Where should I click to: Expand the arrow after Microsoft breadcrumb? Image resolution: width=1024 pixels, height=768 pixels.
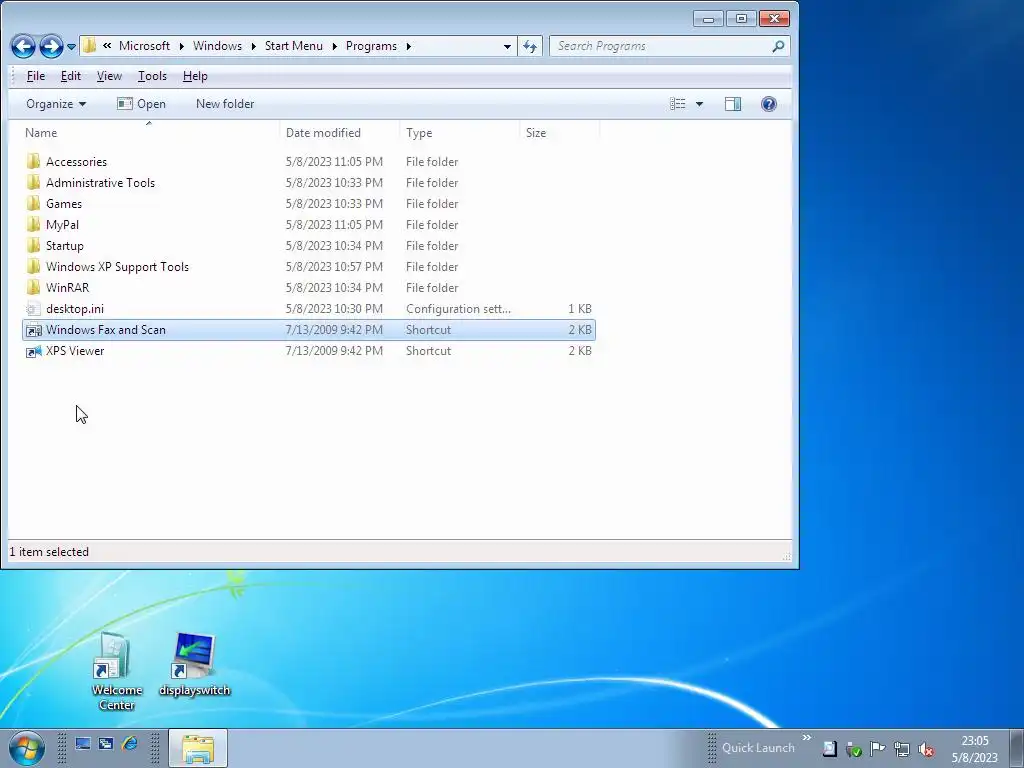tap(182, 46)
